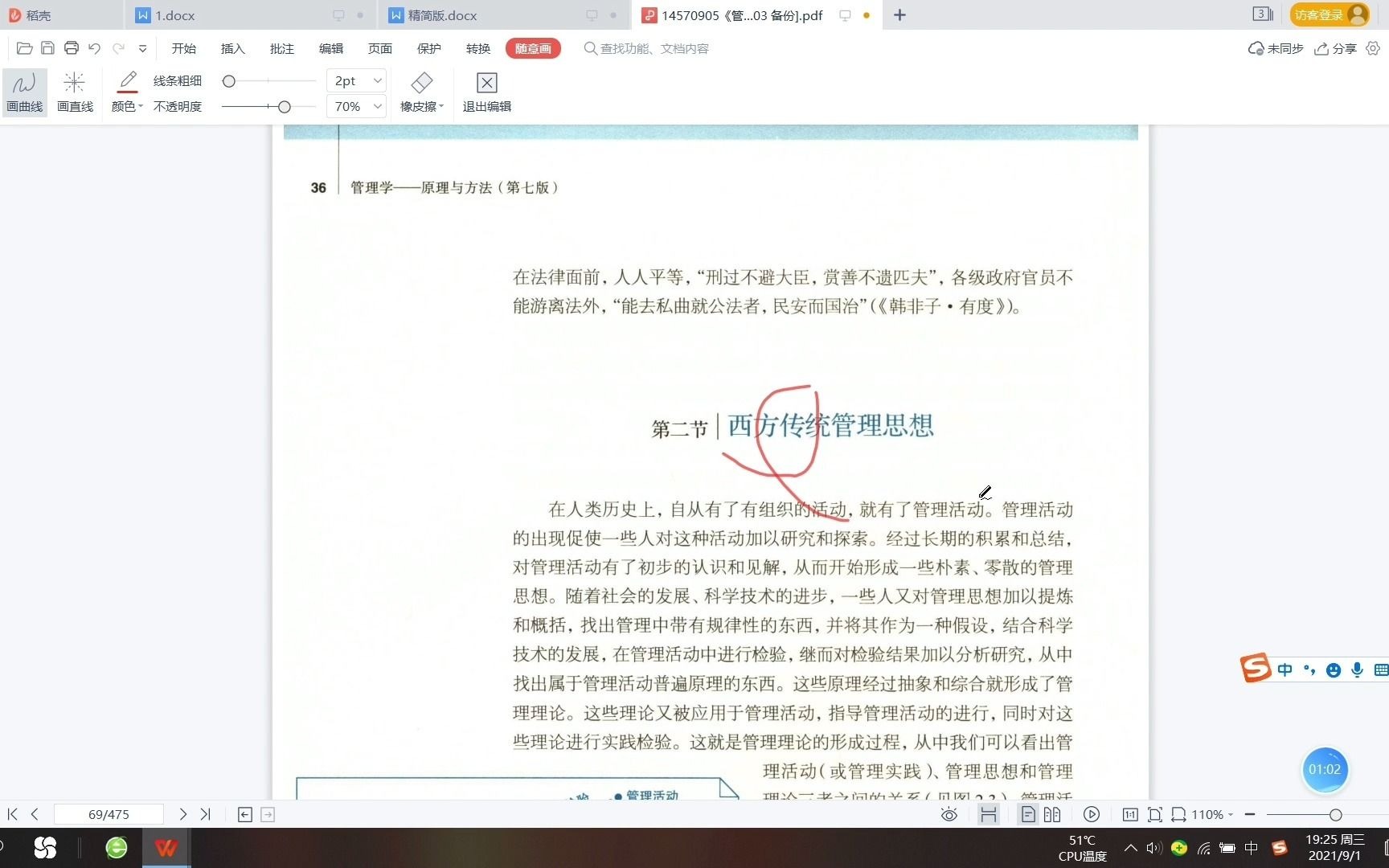This screenshot has height=868, width=1389.
Task: Open the 颜色 pen color picker
Action: click(x=127, y=92)
